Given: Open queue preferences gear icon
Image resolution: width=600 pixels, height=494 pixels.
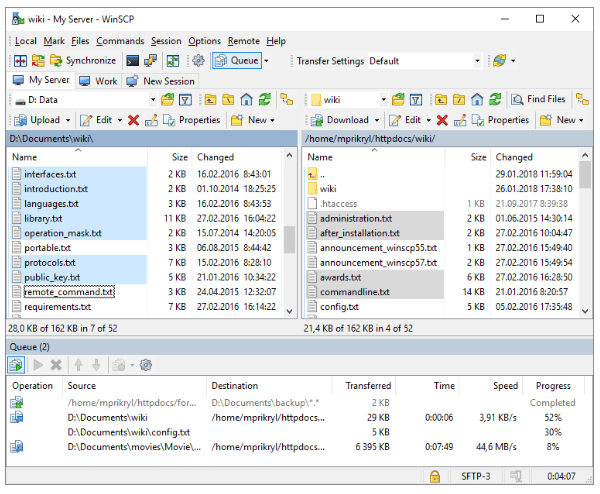Looking at the screenshot, I should [x=146, y=365].
